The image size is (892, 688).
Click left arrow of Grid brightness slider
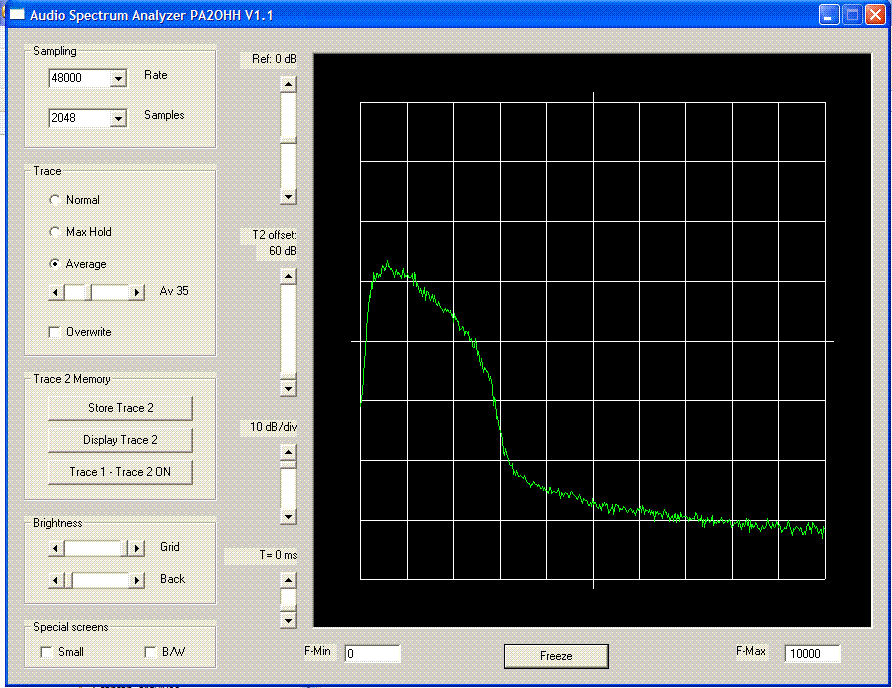click(55, 548)
